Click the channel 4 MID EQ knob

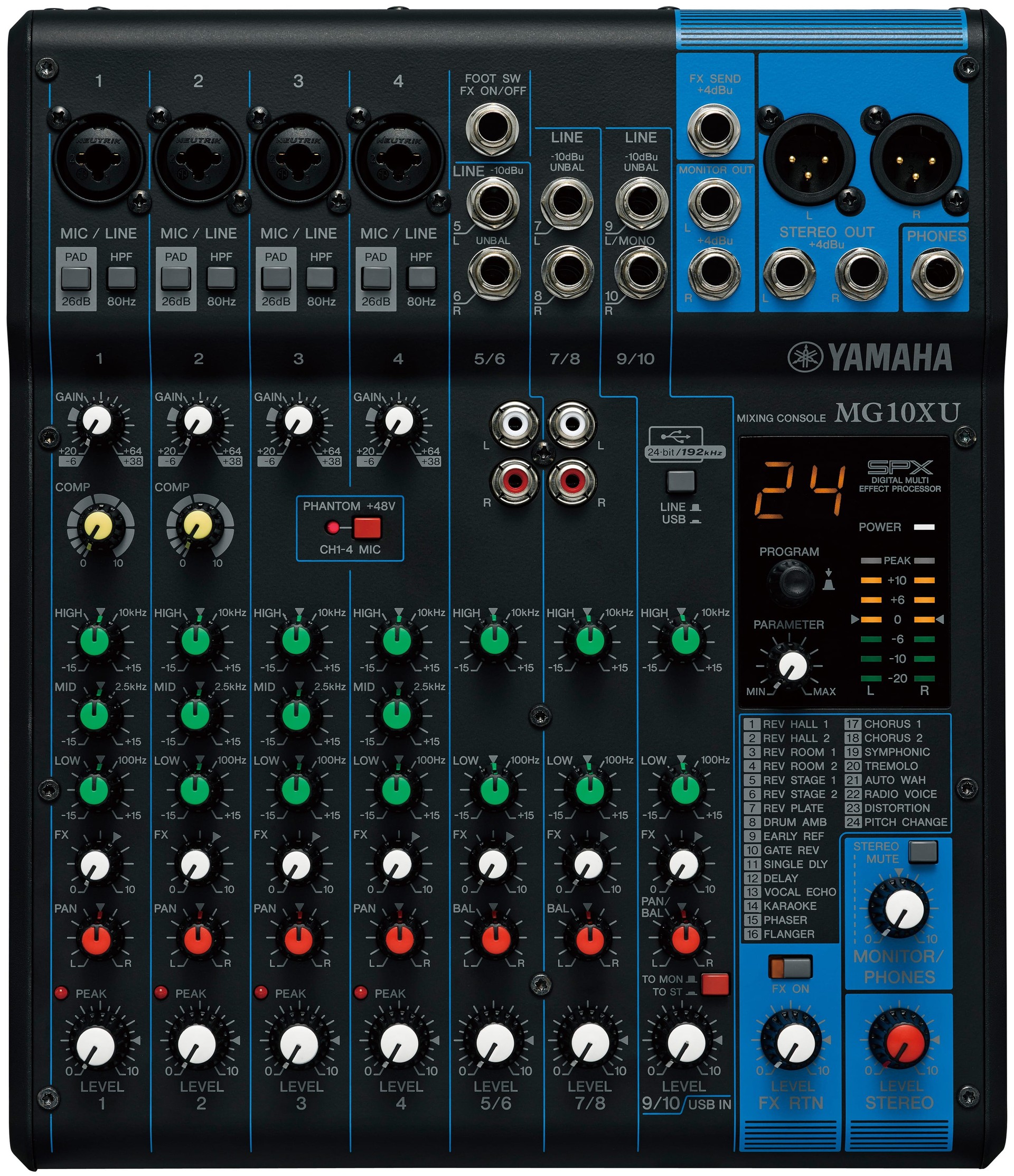(x=396, y=715)
